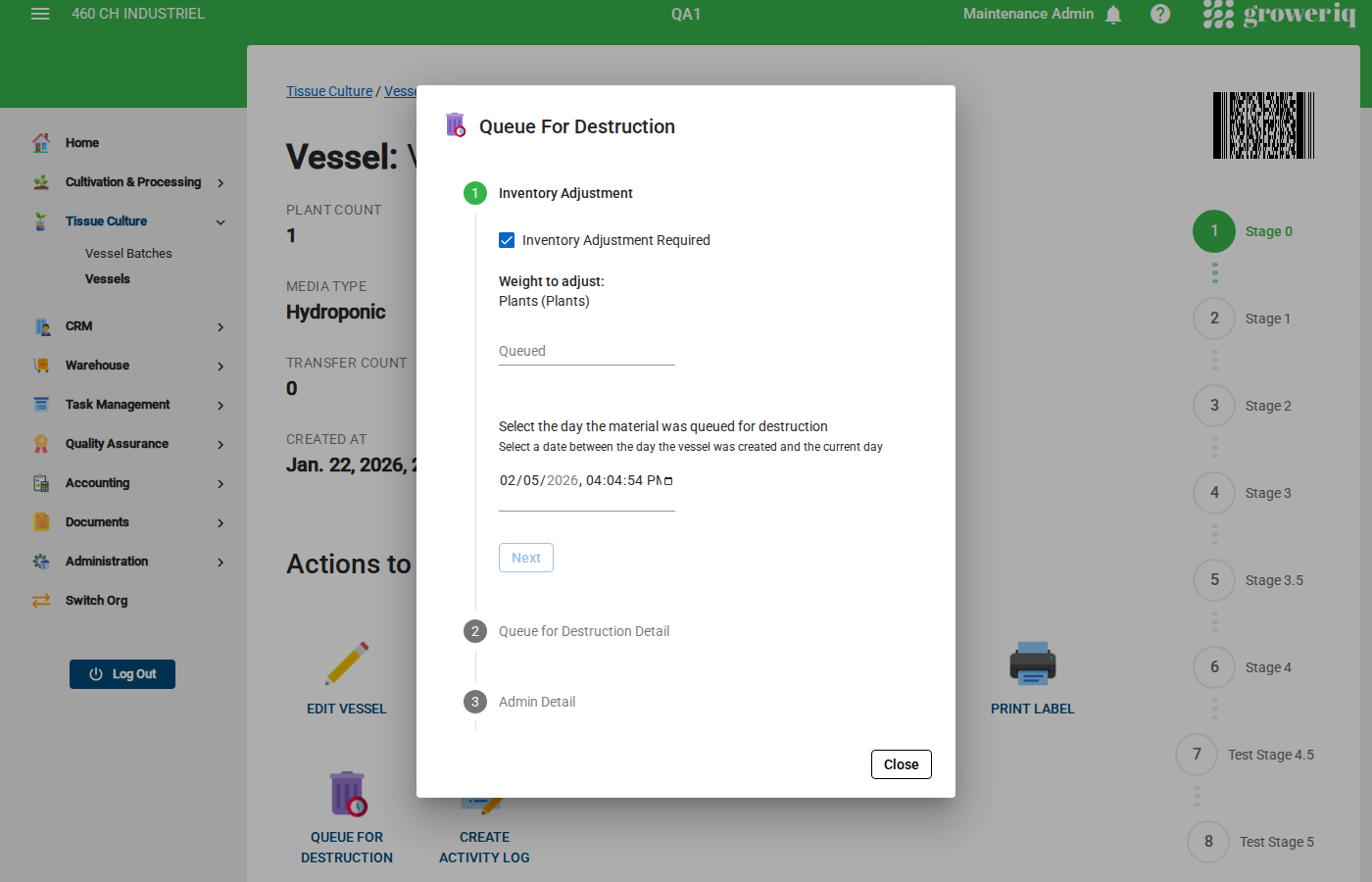
Task: Click the Queued input field
Action: [x=586, y=350]
